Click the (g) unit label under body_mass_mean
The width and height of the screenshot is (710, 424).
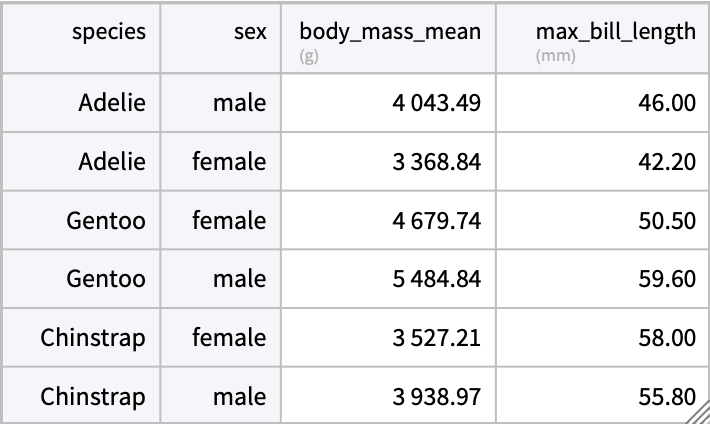tap(309, 56)
